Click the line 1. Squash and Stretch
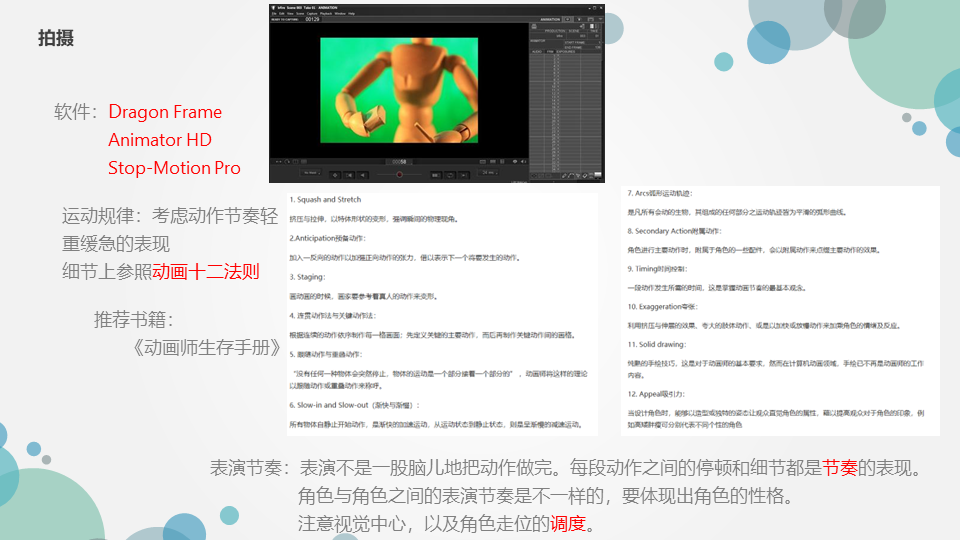Viewport: 960px width, 540px height. click(x=325, y=200)
